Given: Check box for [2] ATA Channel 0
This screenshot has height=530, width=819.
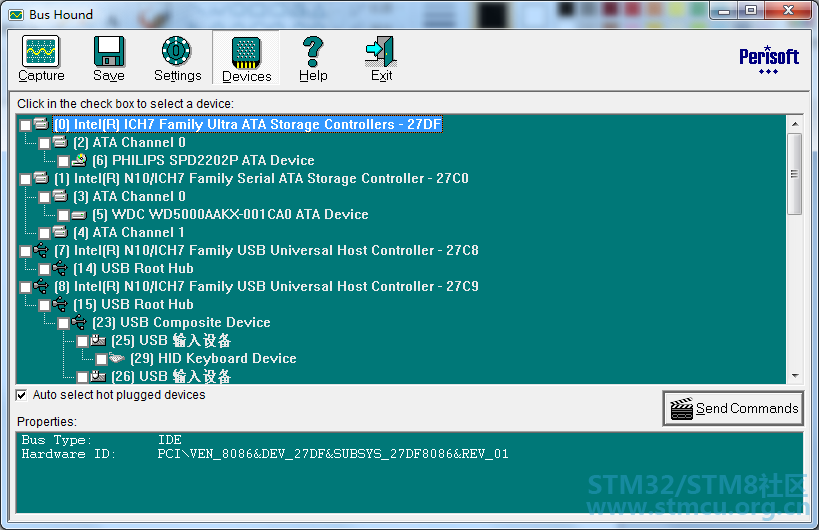Looking at the screenshot, I should pyautogui.click(x=44, y=143).
